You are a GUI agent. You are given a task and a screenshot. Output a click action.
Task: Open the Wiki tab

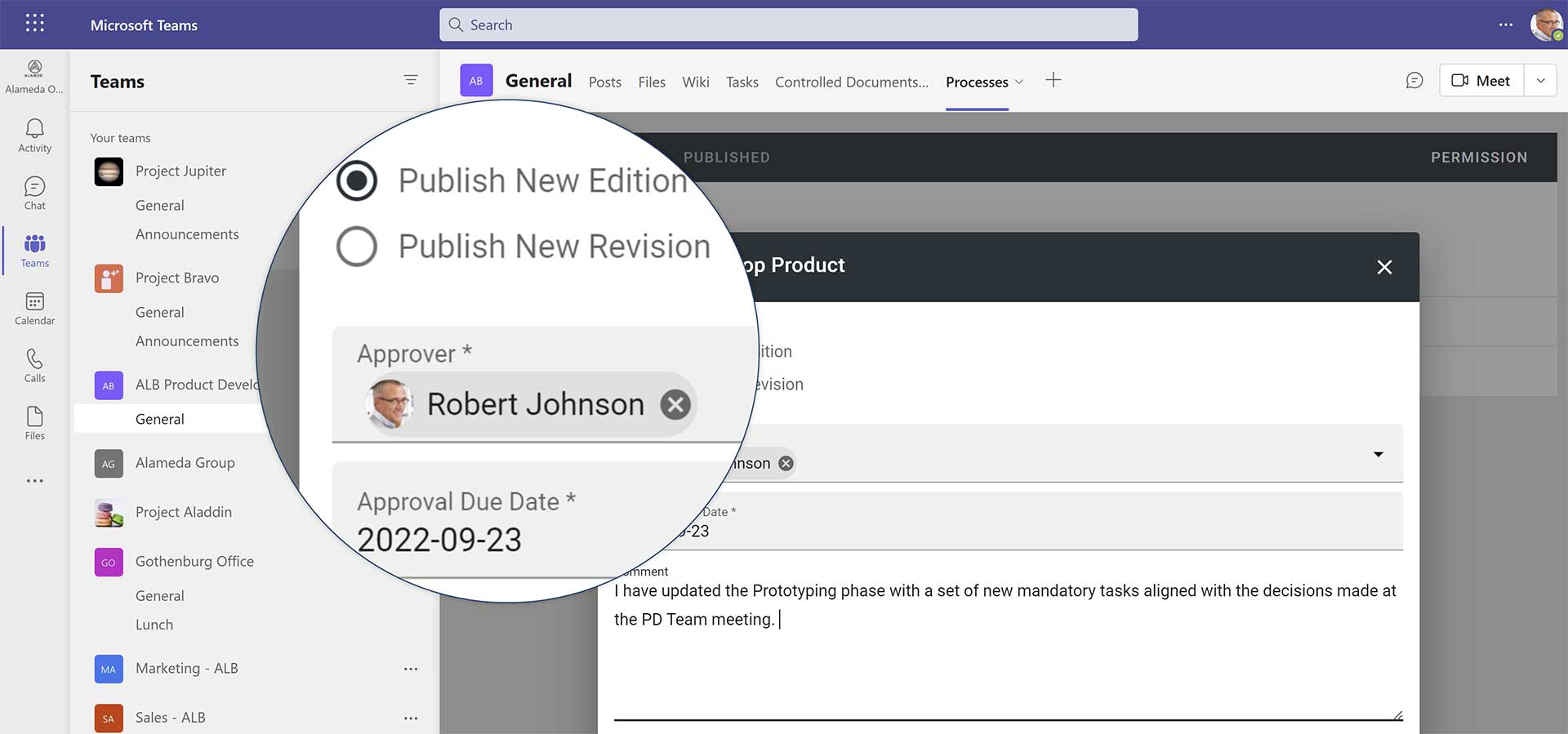tap(696, 82)
